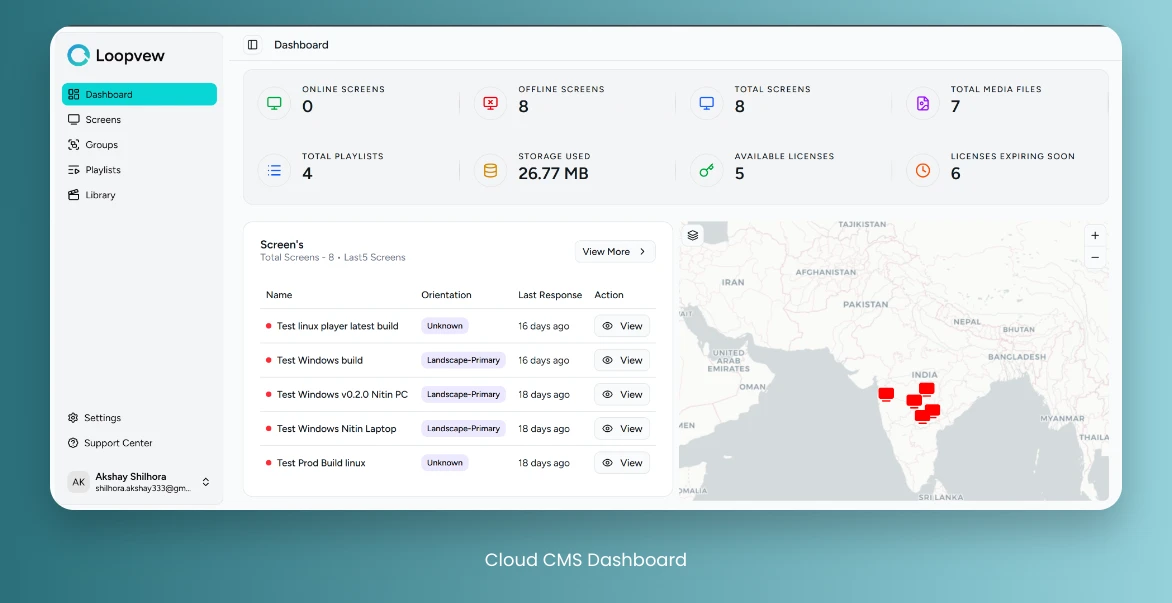The image size is (1172, 603).
Task: View the Test Prod Build linux screen
Action: 622,463
